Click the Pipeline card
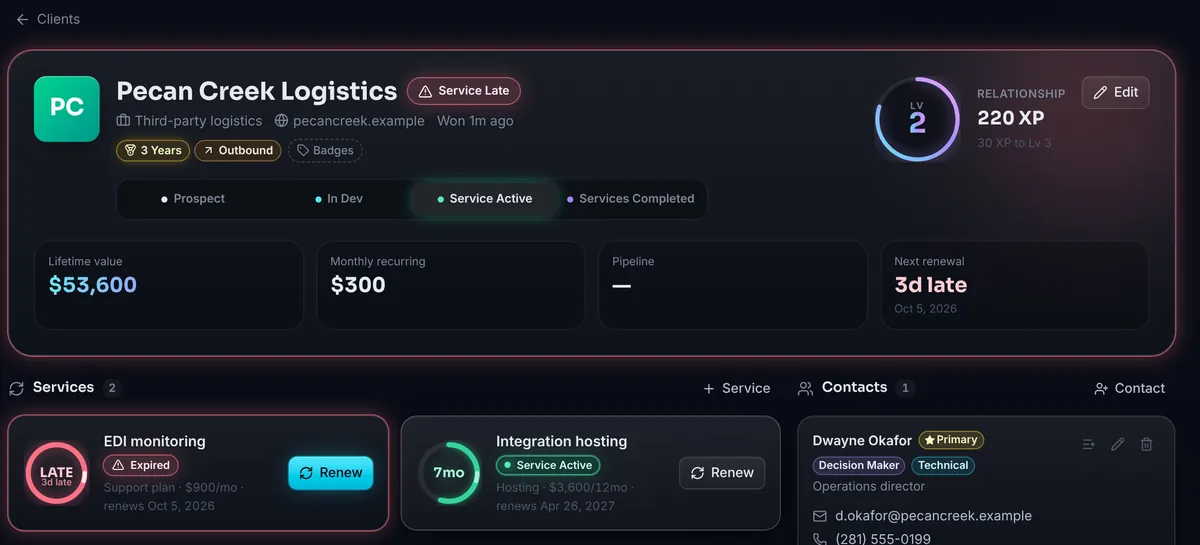1200x545 pixels. (x=732, y=285)
